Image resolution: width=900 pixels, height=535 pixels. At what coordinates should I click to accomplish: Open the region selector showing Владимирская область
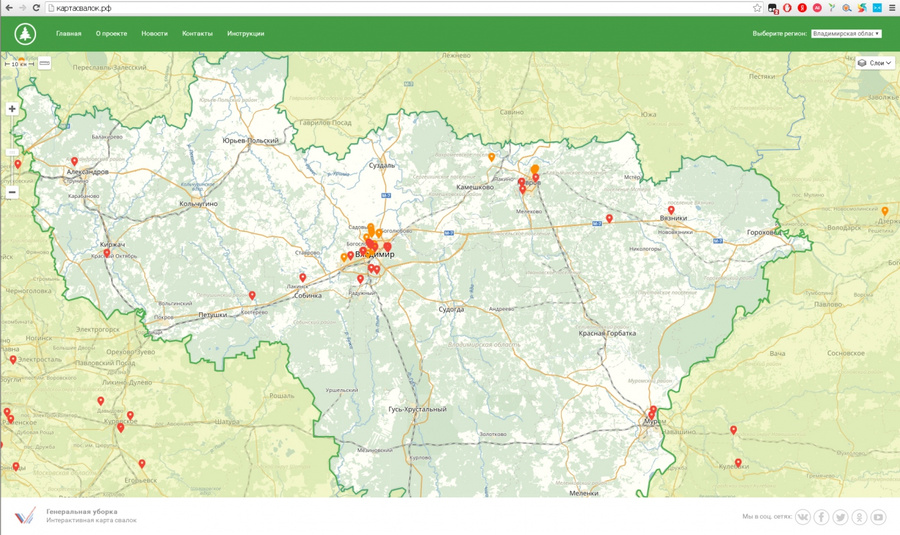coord(846,33)
